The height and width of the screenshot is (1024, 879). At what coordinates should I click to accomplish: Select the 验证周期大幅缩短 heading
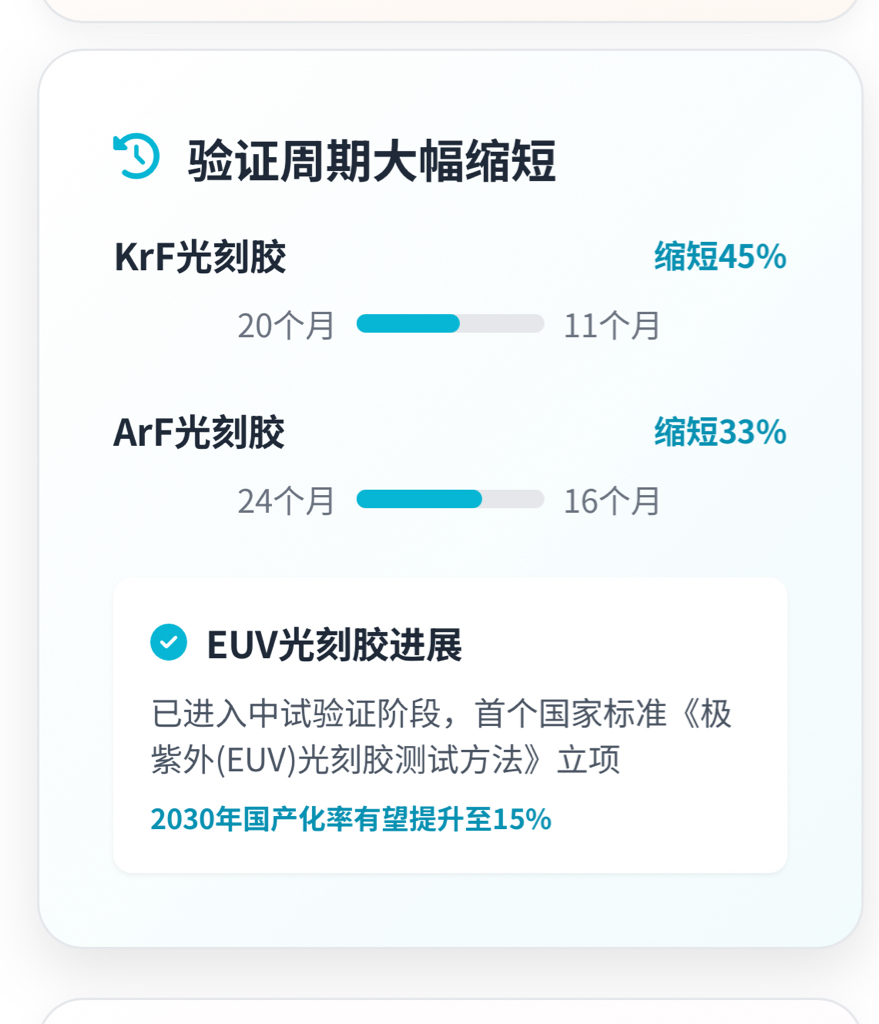tap(372, 161)
